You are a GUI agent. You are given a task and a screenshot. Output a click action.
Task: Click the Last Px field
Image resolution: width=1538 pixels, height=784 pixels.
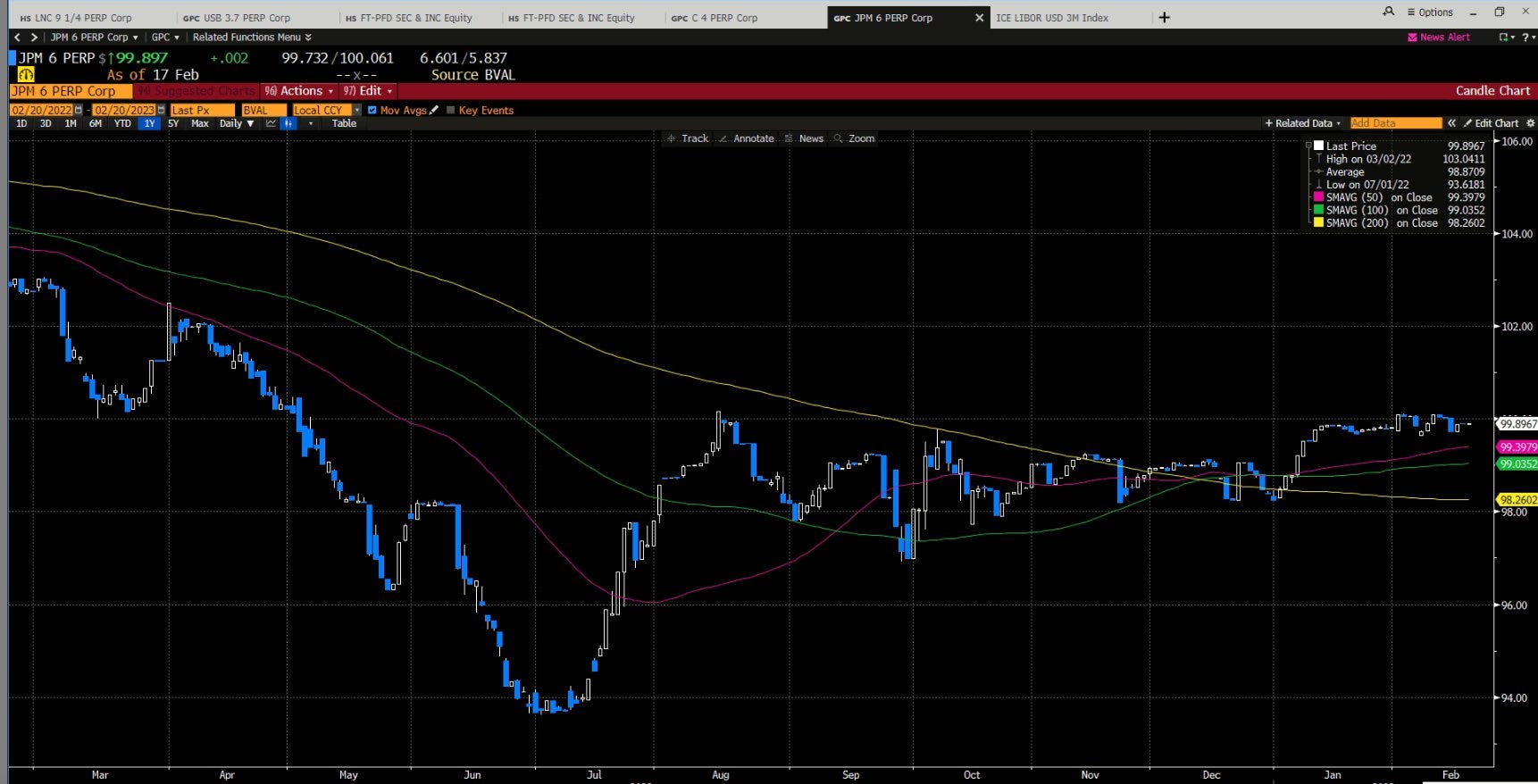[x=202, y=111]
